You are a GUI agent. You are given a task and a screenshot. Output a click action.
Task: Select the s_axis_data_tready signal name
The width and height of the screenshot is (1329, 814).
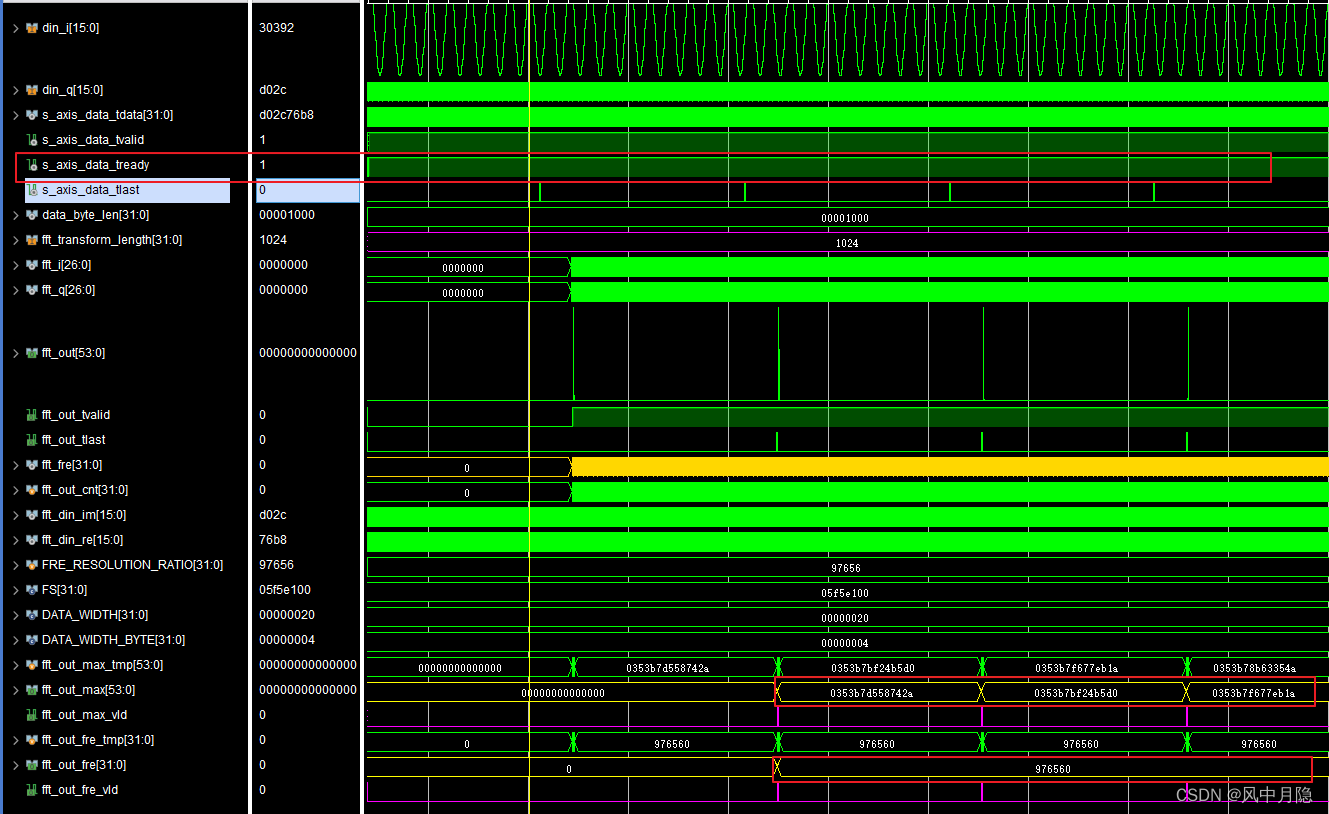pyautogui.click(x=96, y=165)
